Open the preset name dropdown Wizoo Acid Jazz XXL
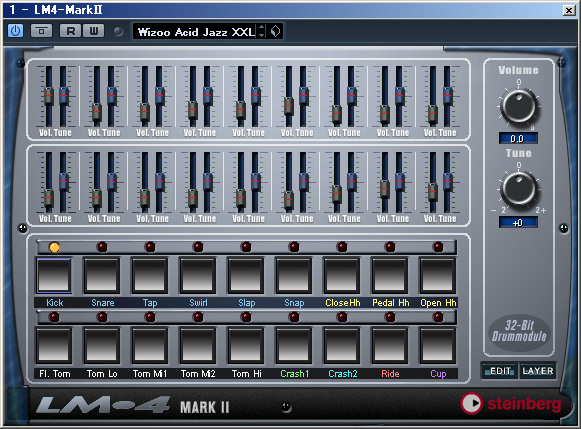 tap(196, 32)
